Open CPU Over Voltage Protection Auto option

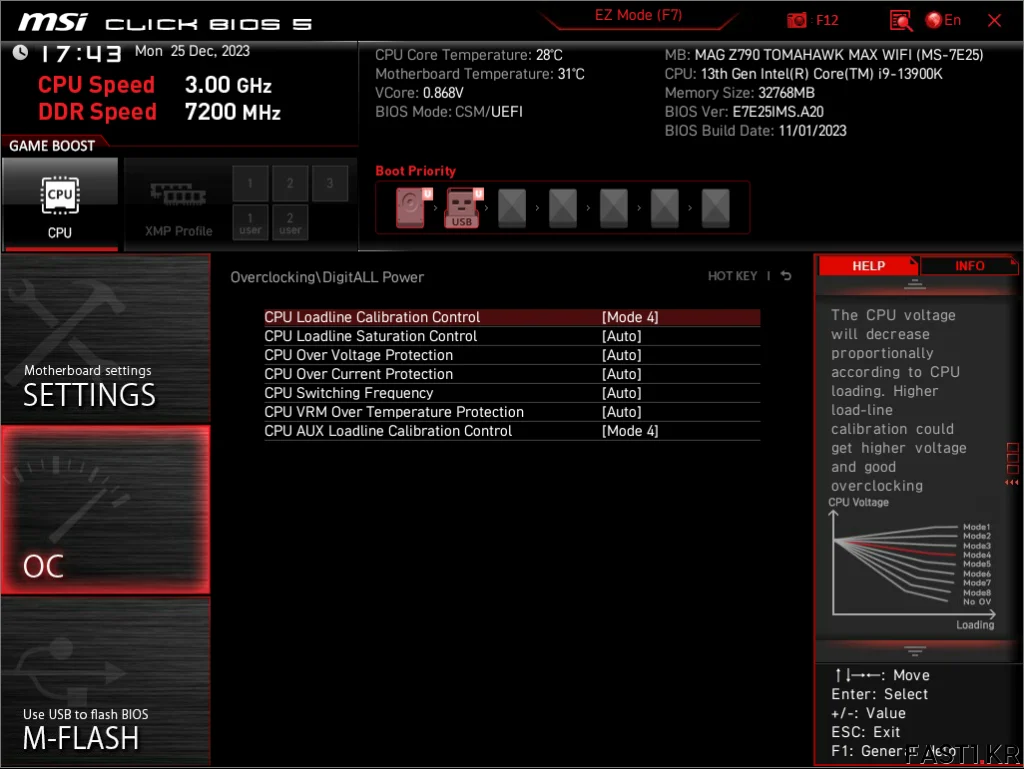pos(621,355)
